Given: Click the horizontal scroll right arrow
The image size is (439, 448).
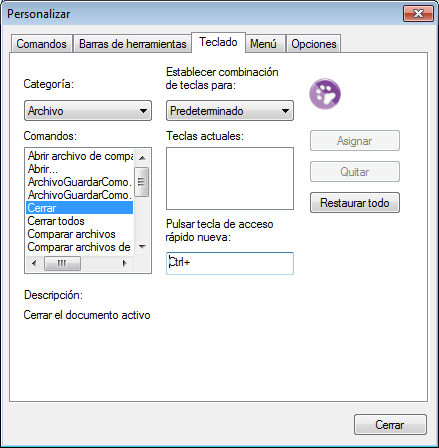Looking at the screenshot, I should (x=125, y=263).
